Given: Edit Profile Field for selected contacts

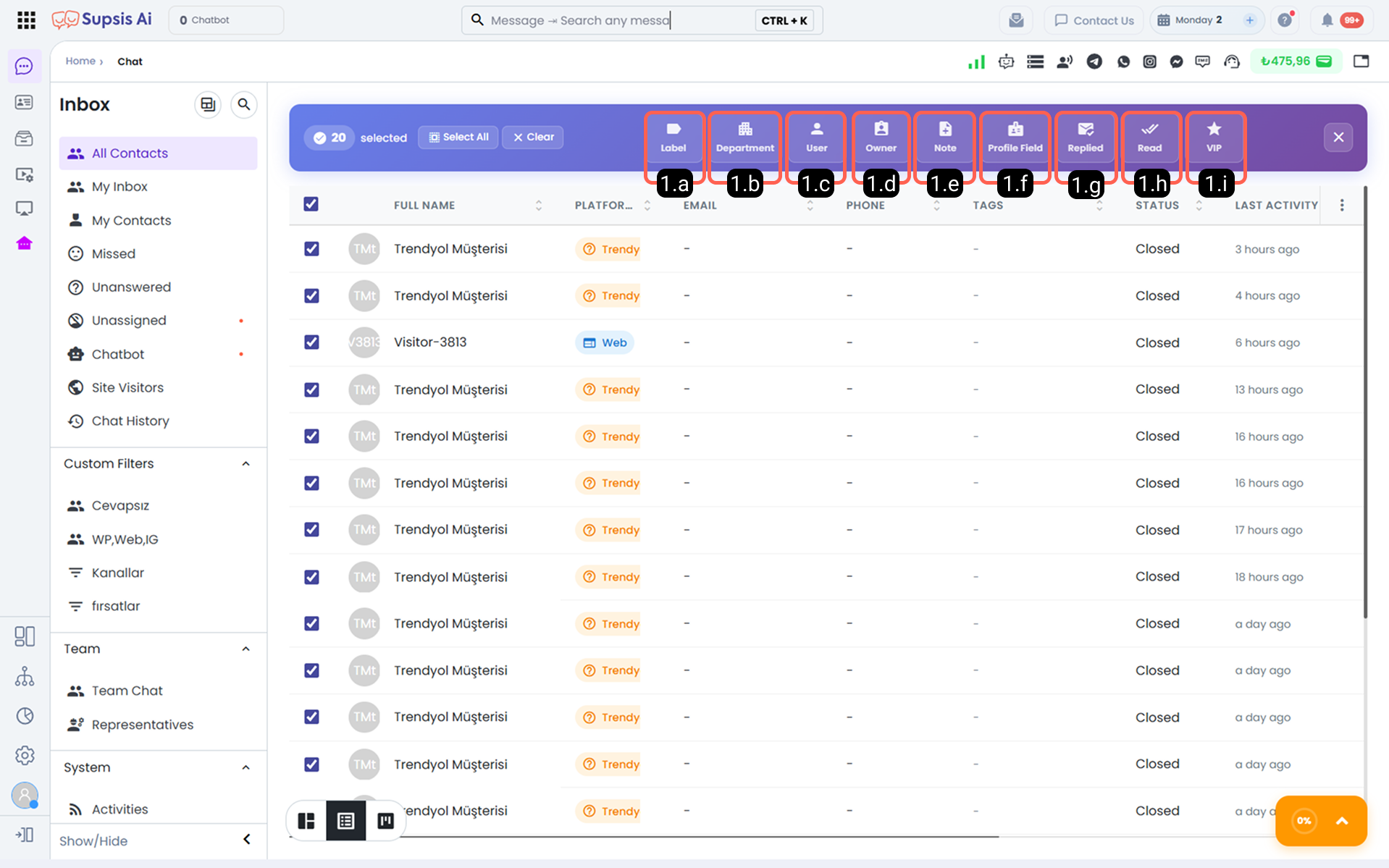Looking at the screenshot, I should [1015, 138].
